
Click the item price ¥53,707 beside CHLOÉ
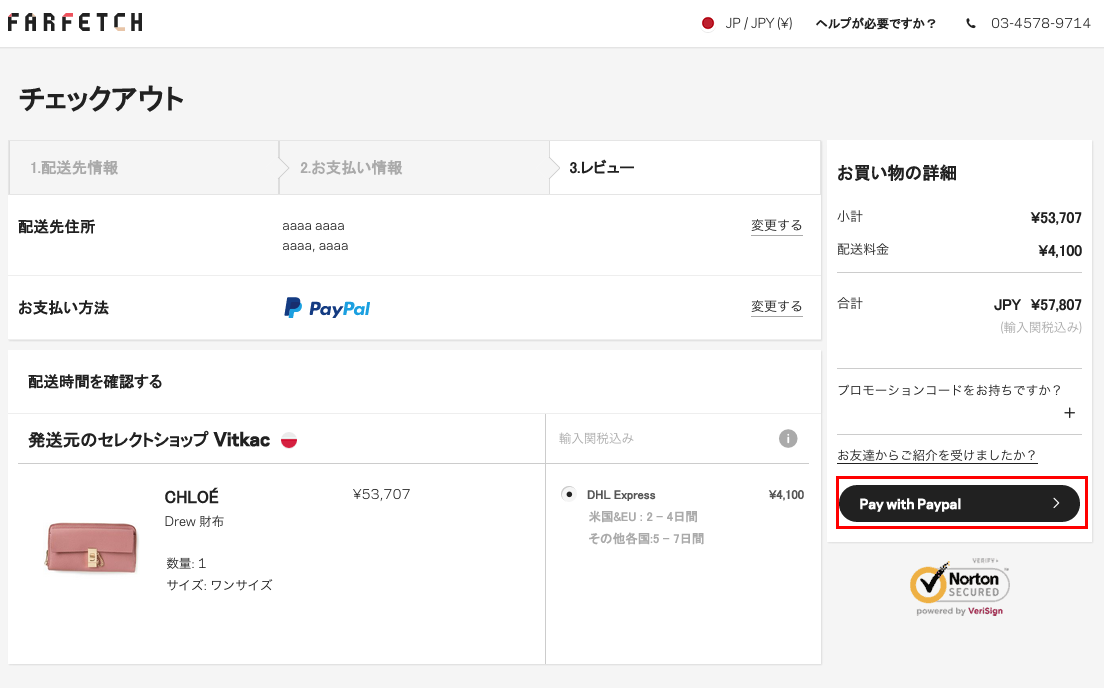(x=381, y=494)
